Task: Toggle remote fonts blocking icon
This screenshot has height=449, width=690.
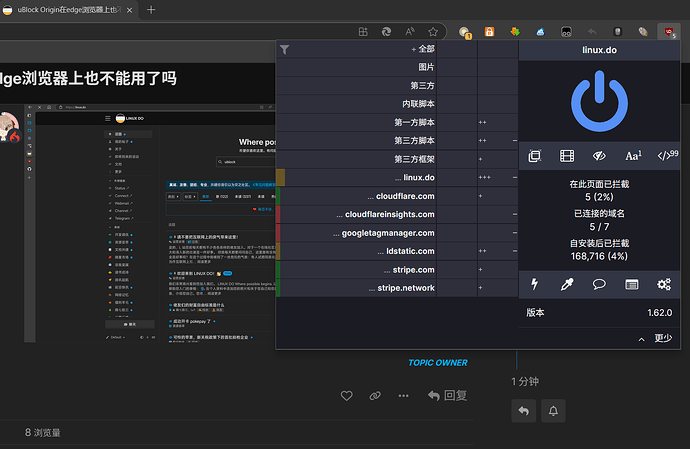Action: click(633, 156)
